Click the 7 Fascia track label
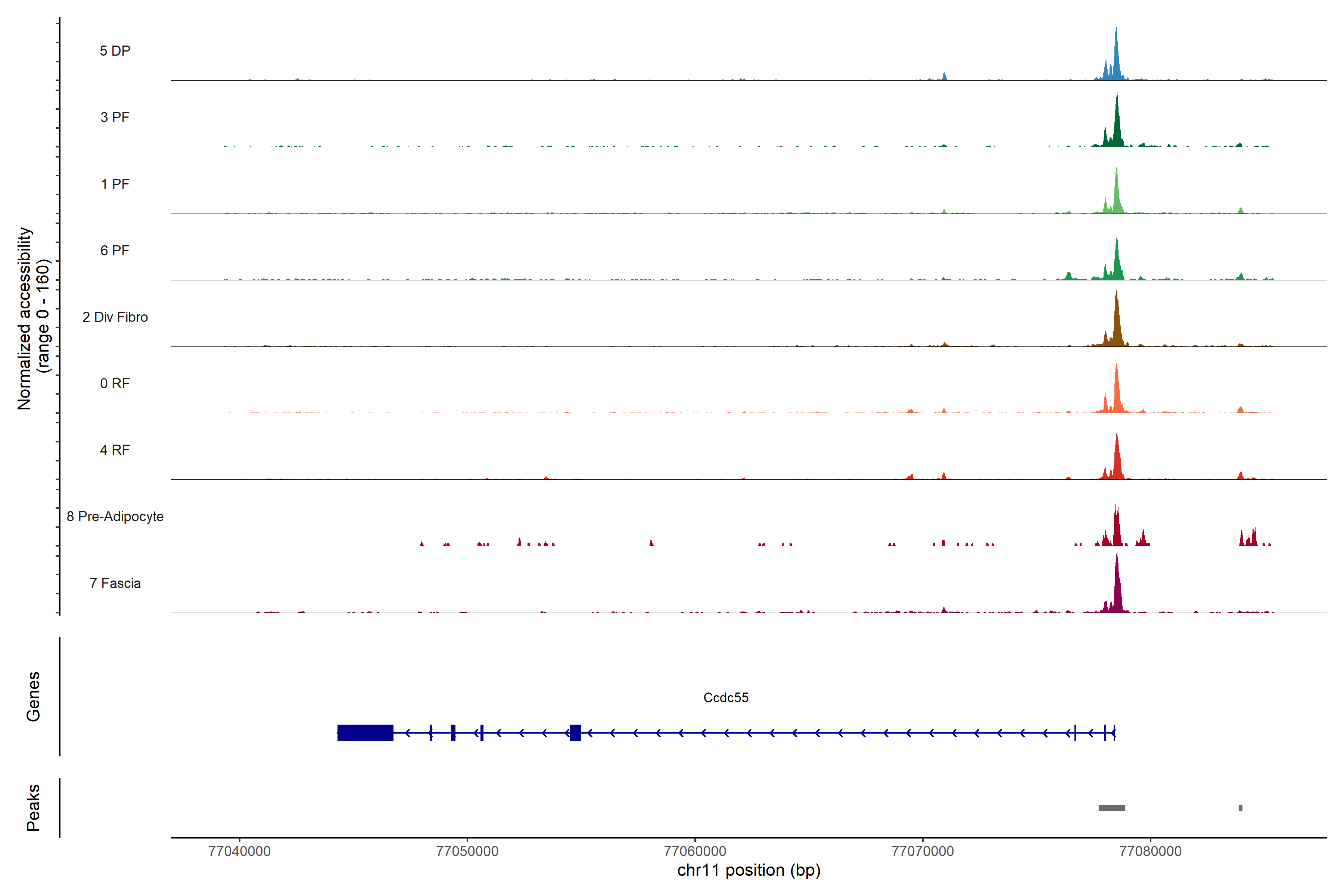1344x896 pixels. (x=115, y=583)
